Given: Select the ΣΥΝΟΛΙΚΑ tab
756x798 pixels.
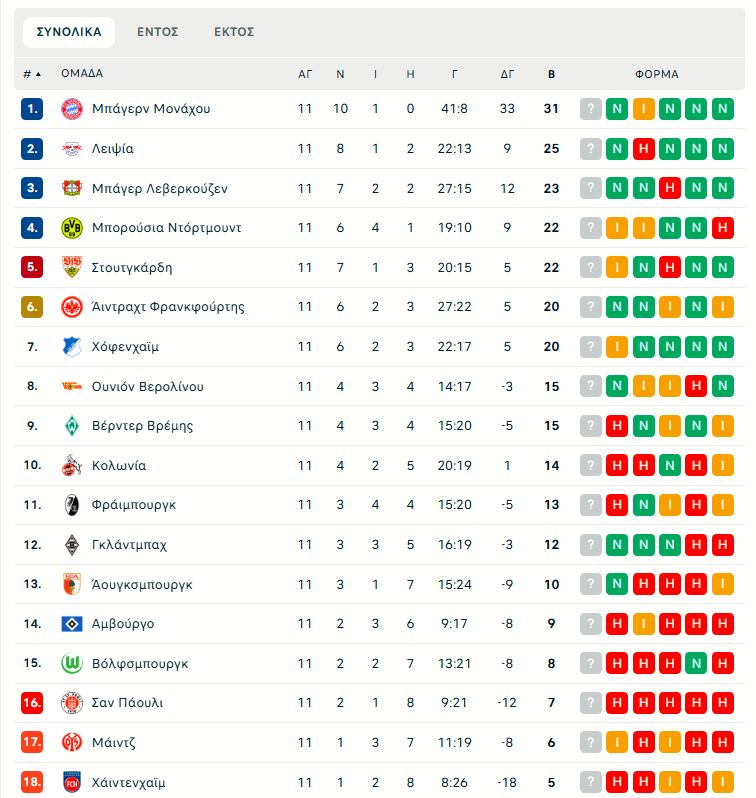Looking at the screenshot, I should pos(69,32).
